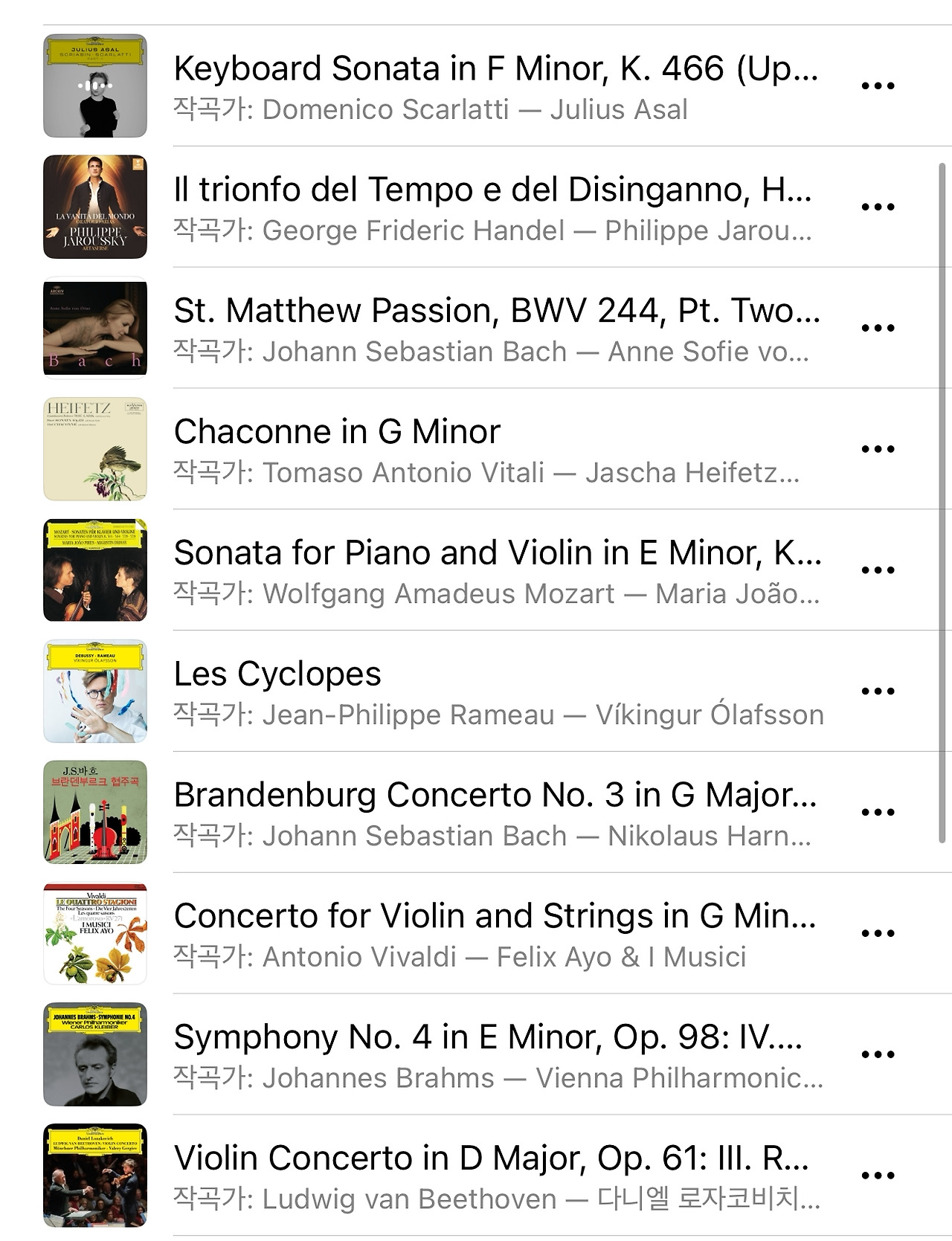Open more options for Keyboard Sonata in F Minor

pos(878,86)
